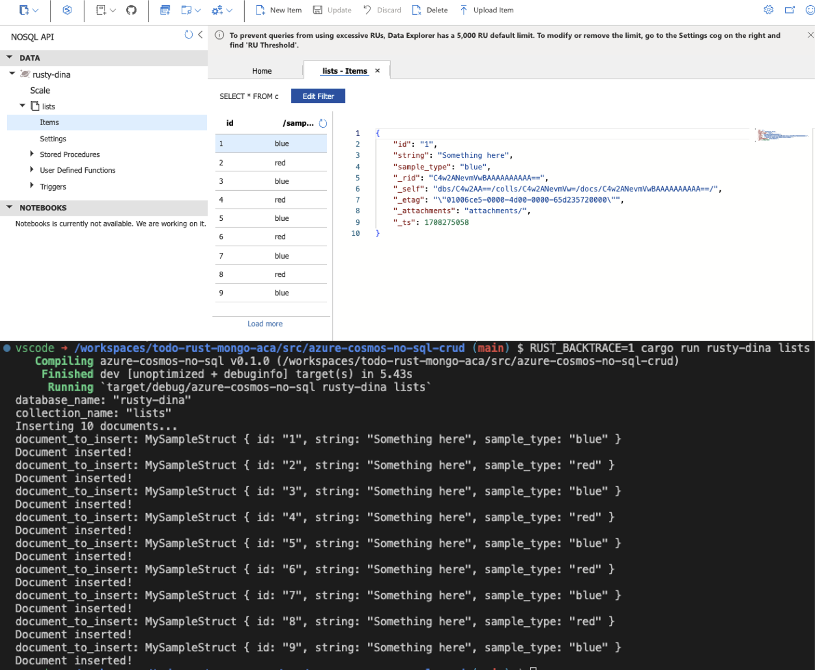The image size is (815, 670).
Task: Collapse the NOTEBOOKS section
Action: point(9,207)
